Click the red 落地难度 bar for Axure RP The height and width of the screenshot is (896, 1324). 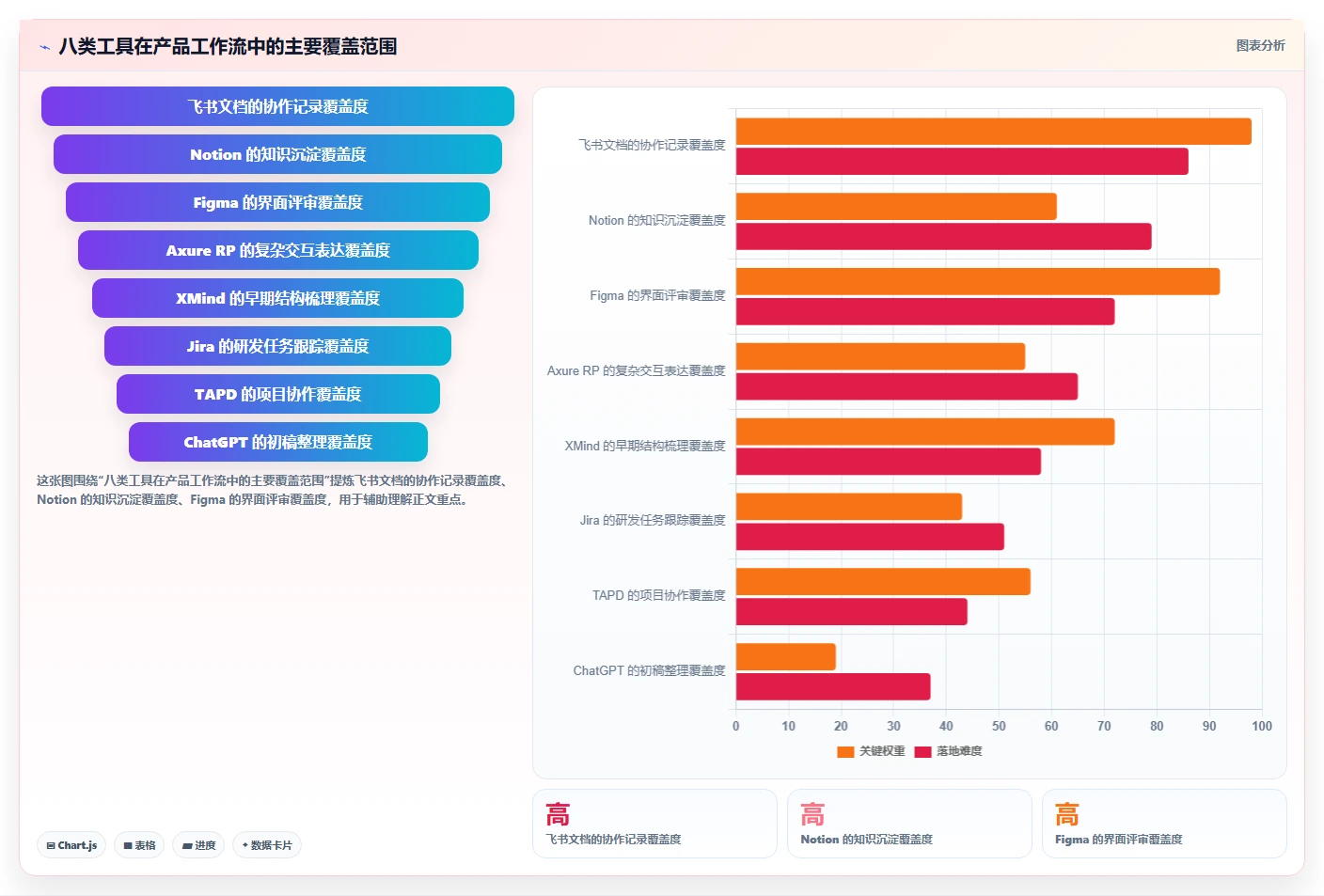click(906, 386)
